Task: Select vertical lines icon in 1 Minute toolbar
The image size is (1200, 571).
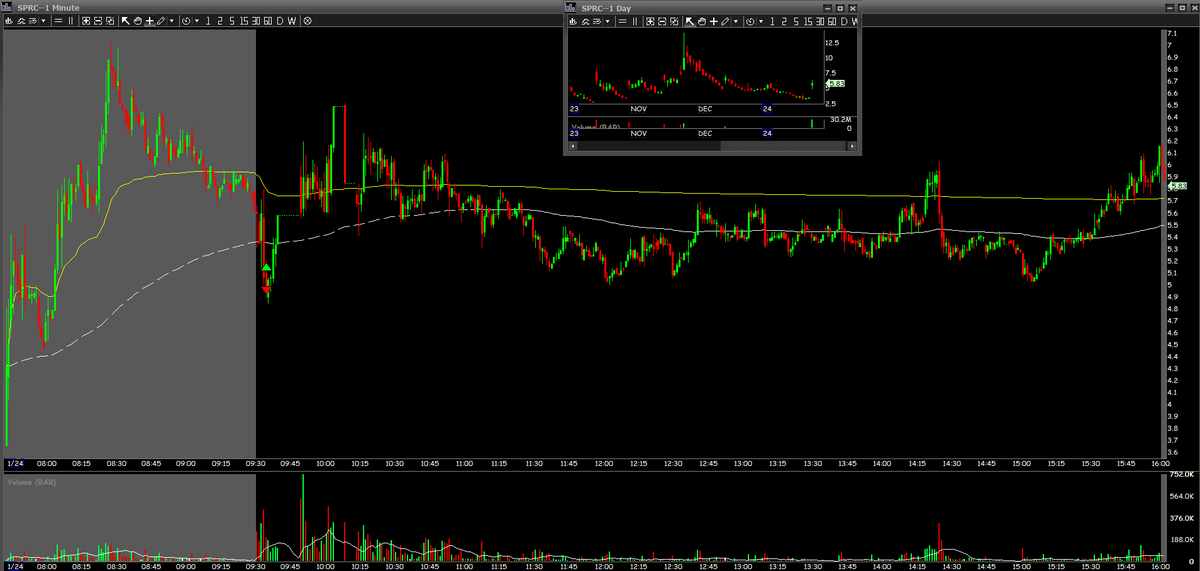Action: coord(71,20)
